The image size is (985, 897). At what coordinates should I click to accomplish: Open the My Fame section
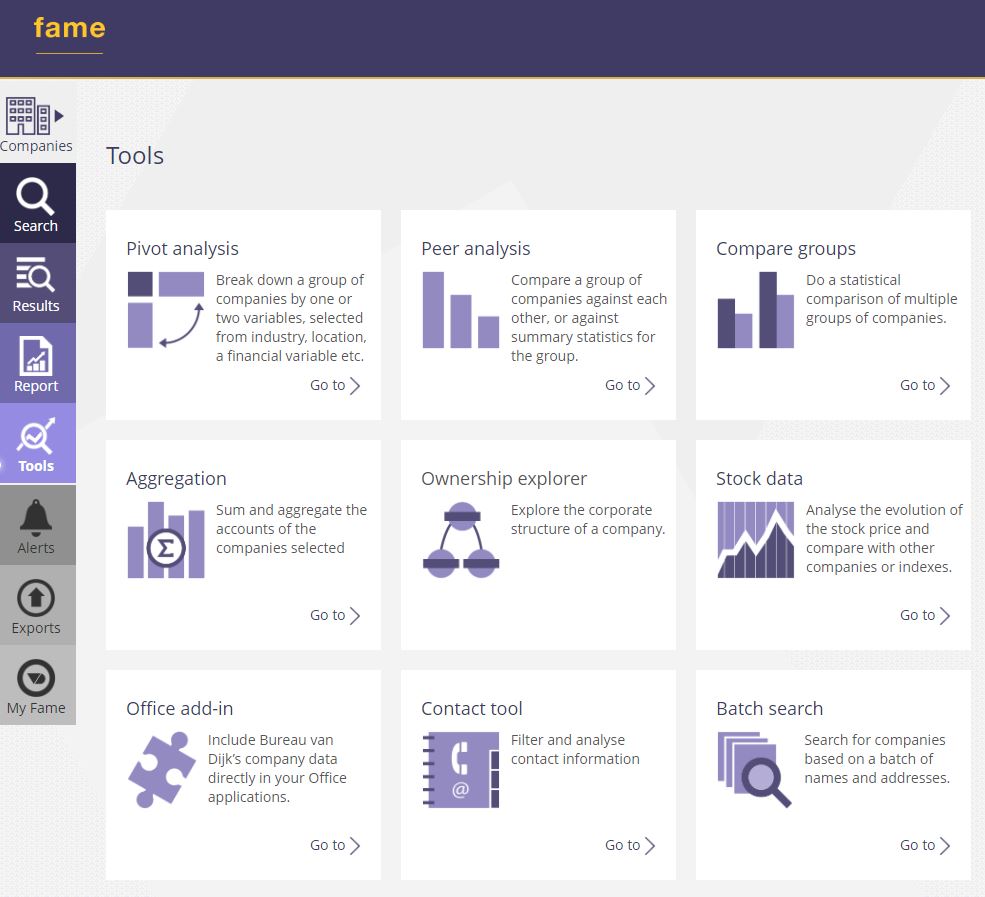[37, 686]
